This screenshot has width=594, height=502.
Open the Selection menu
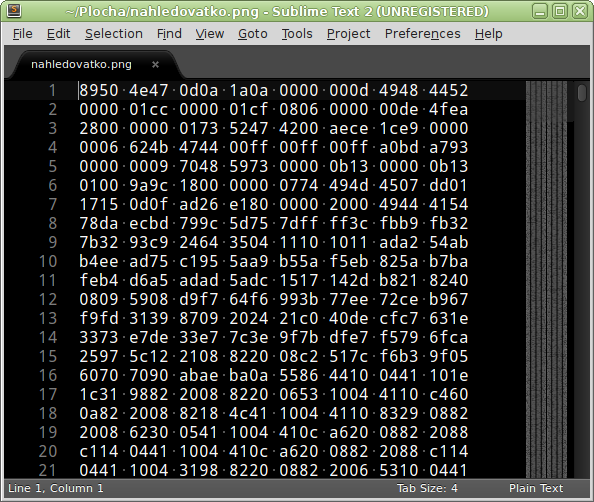tap(114, 34)
